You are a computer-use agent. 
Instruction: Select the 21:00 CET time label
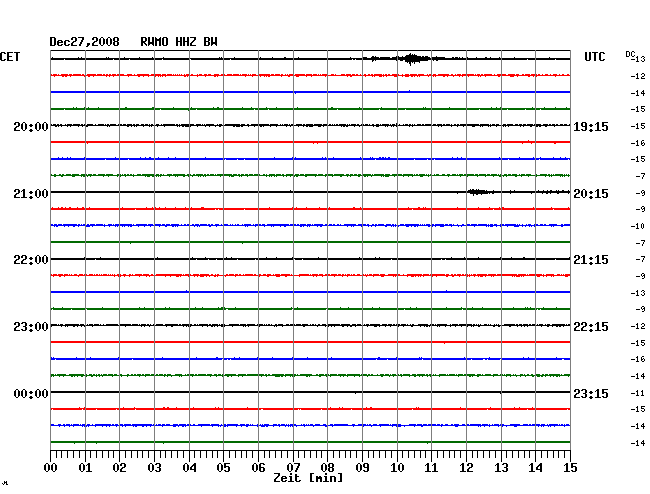[x=31, y=194]
